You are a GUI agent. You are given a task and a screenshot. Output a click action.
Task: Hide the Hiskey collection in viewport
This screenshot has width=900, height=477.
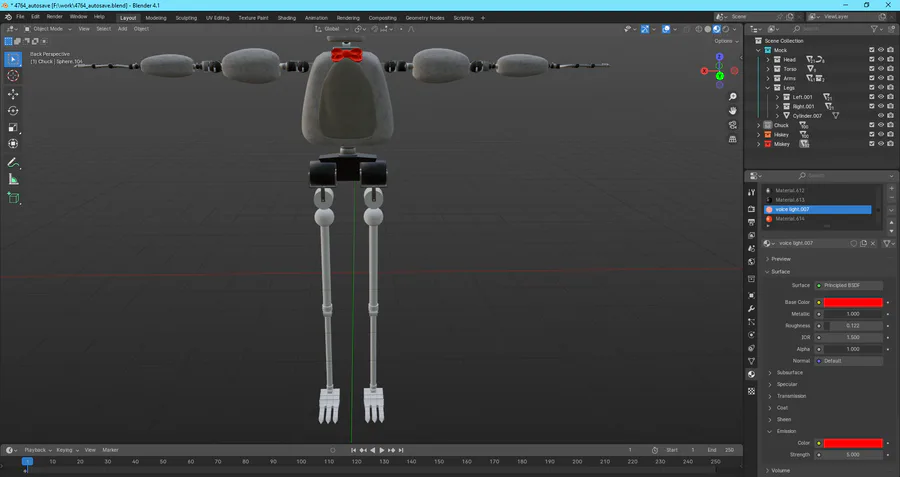click(x=881, y=135)
